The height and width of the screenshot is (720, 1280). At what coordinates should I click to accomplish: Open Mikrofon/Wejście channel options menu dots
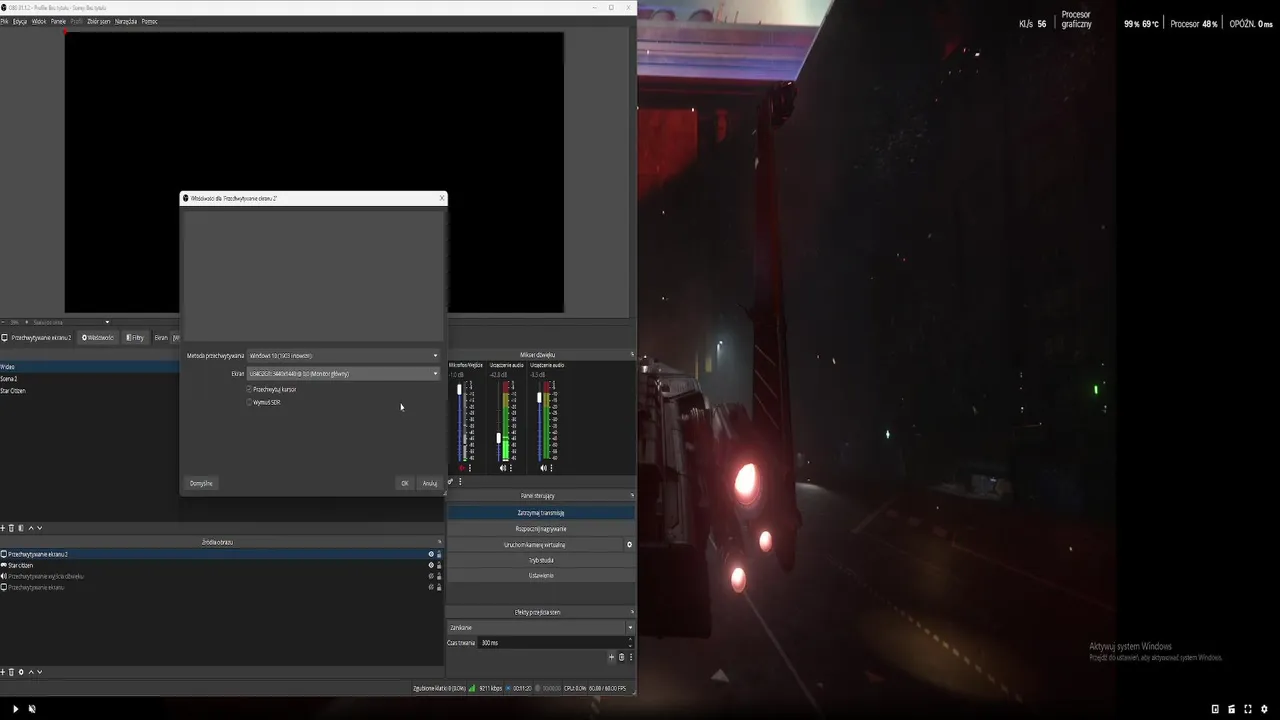(470, 468)
